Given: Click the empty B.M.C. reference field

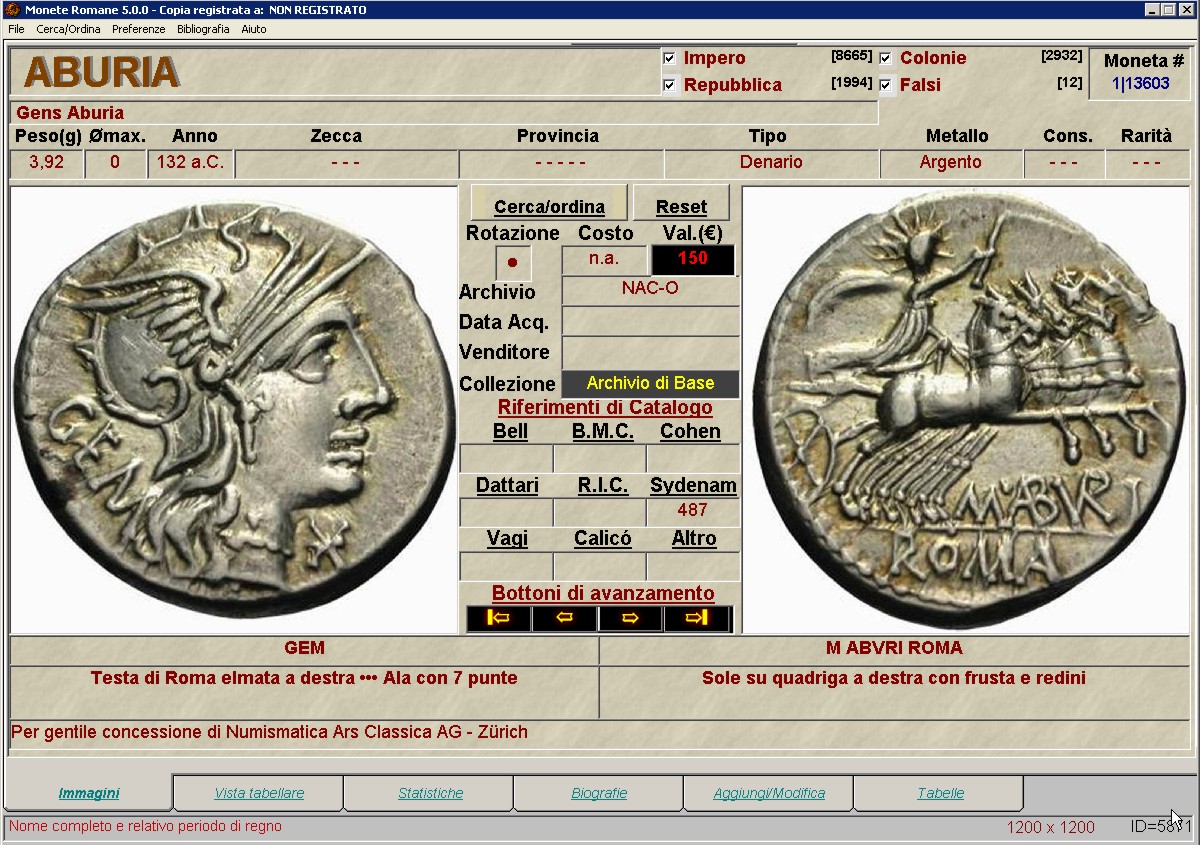Looking at the screenshot, I should (600, 458).
